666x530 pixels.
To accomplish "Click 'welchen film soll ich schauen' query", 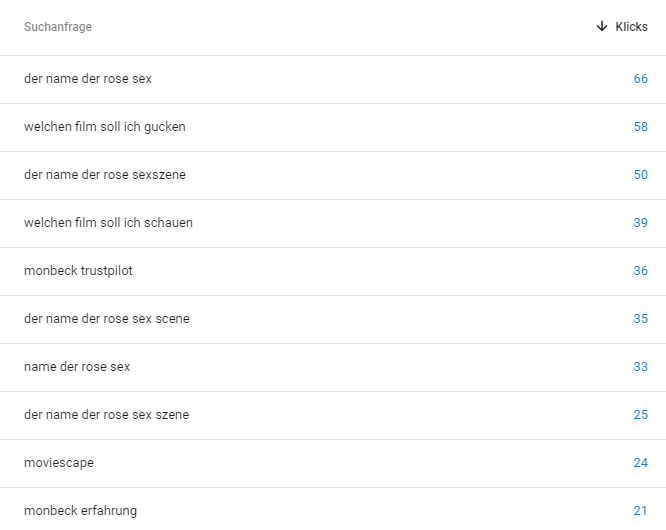I will [x=108, y=223].
